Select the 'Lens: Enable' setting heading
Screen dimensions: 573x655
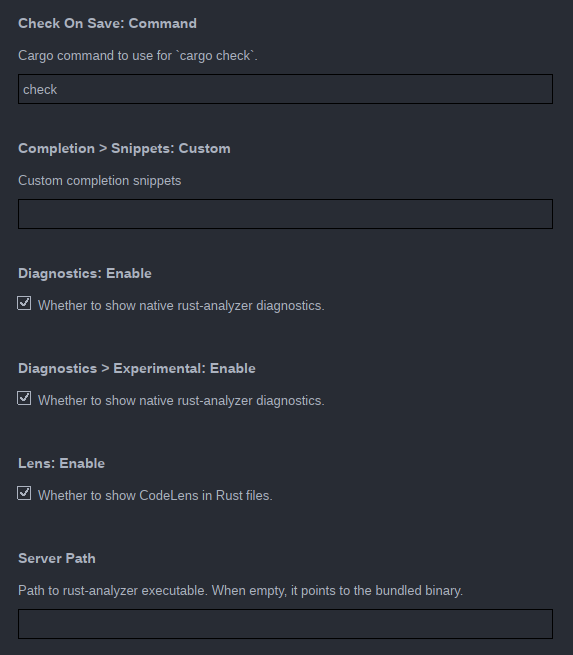[x=61, y=463]
